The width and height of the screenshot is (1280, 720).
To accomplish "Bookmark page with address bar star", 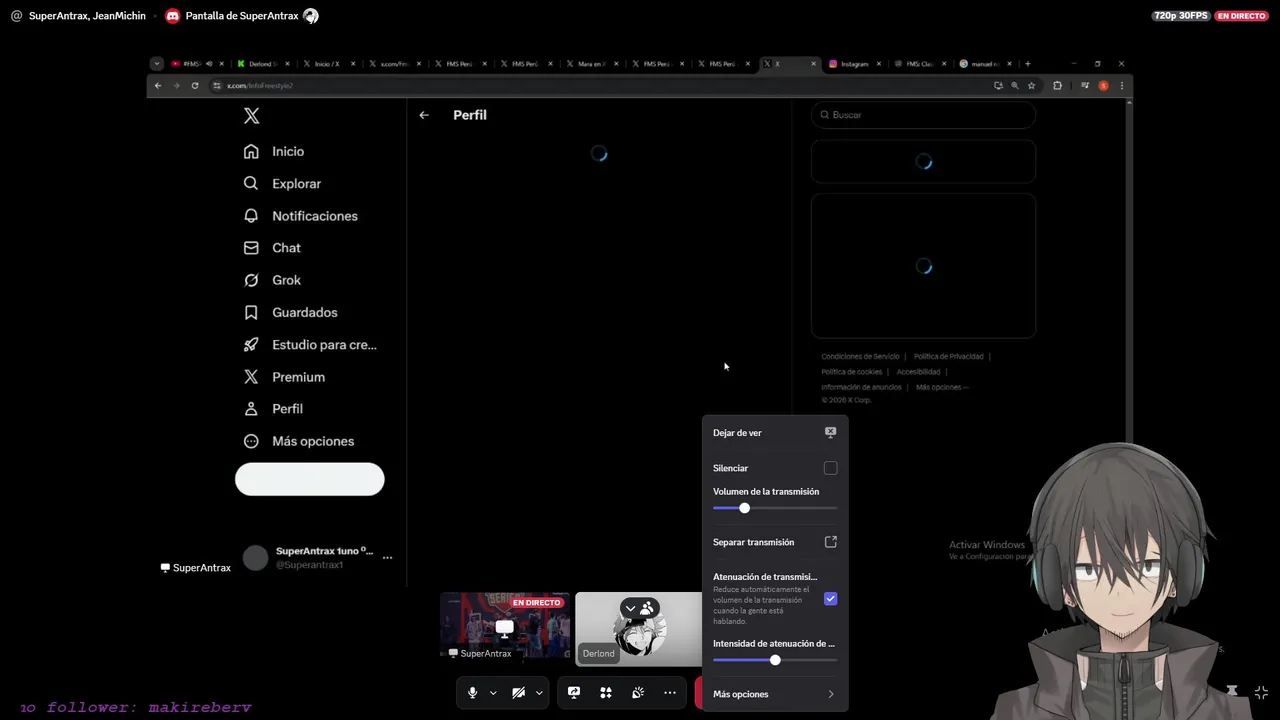I will tap(1031, 86).
